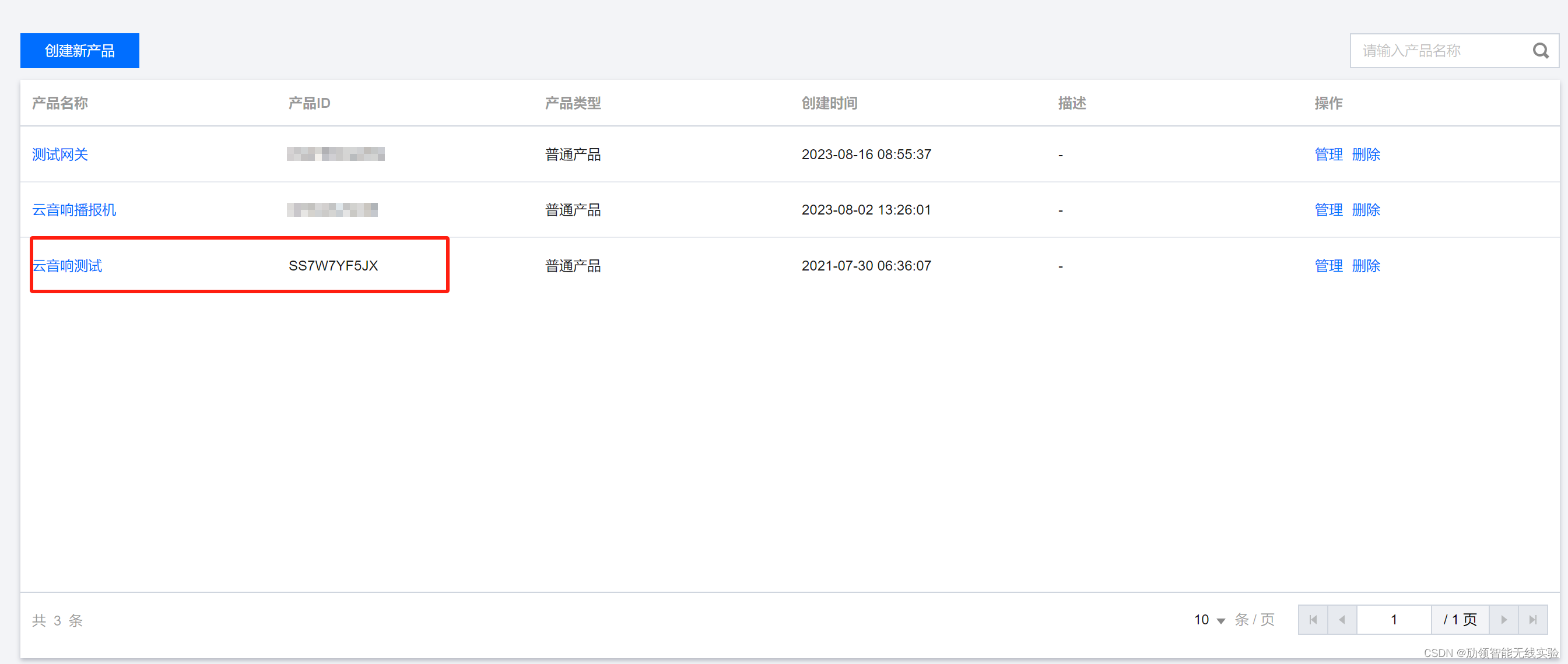The width and height of the screenshot is (1568, 664).
Task: Go to first page arrow icon
Action: [1313, 620]
